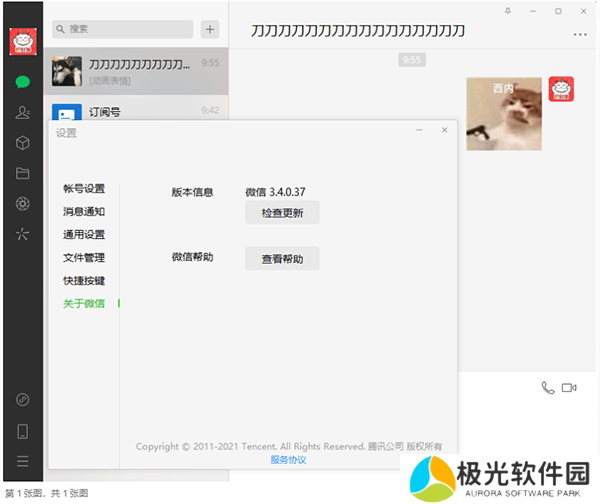Click the mobile phone icon in sidebar
600x504 pixels.
pyautogui.click(x=22, y=431)
